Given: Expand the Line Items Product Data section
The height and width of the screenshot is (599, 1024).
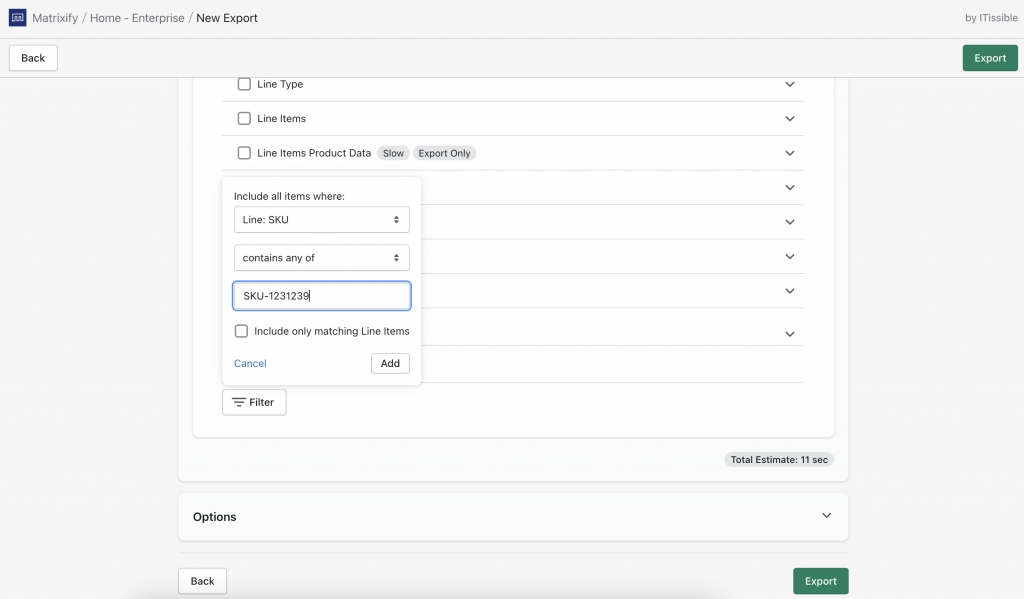Looking at the screenshot, I should 789,153.
